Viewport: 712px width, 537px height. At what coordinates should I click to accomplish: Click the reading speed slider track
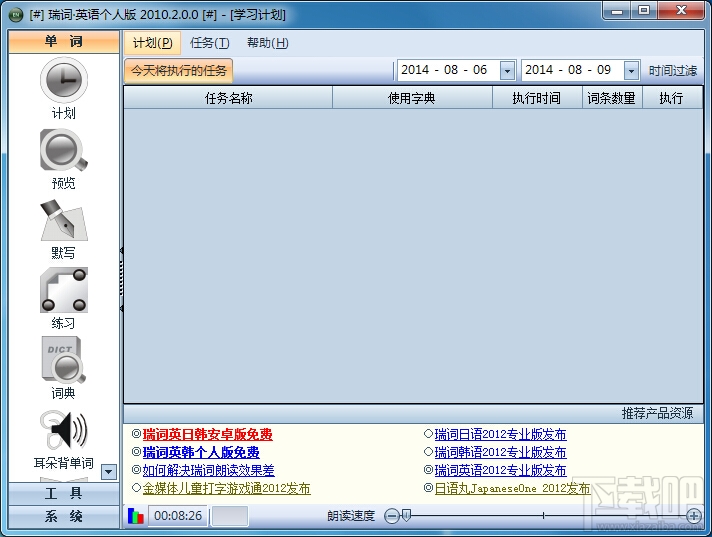[545, 515]
